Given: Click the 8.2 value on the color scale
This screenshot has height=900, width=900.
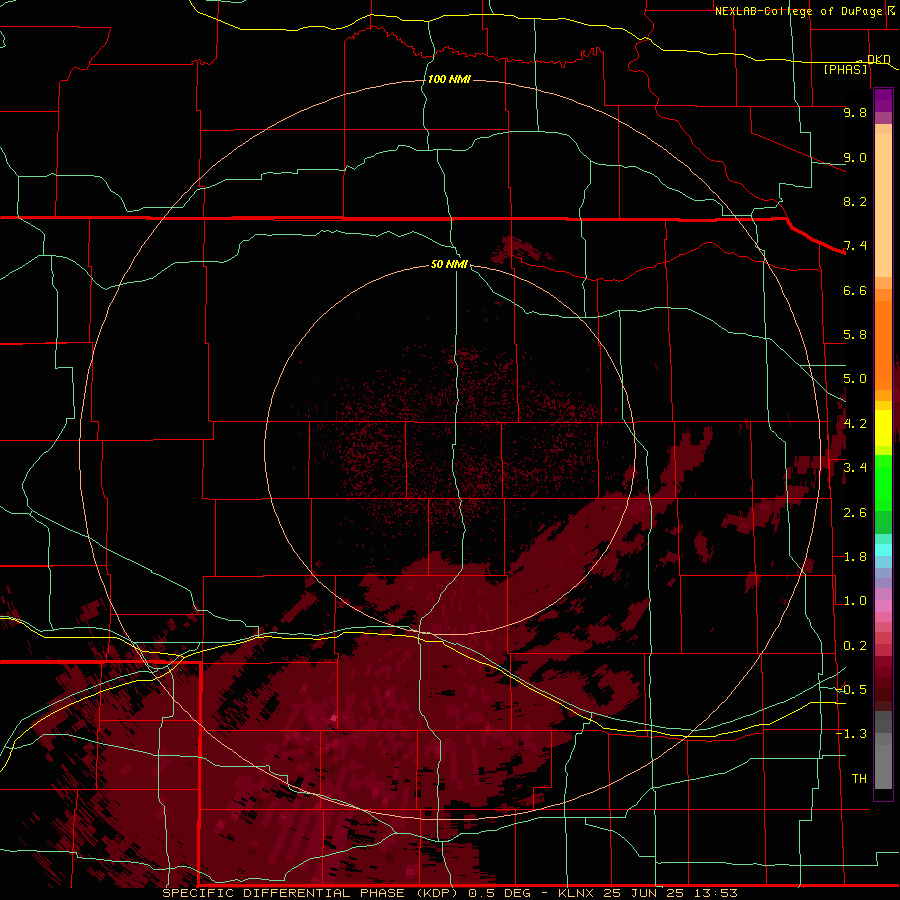Looking at the screenshot, I should point(855,201).
